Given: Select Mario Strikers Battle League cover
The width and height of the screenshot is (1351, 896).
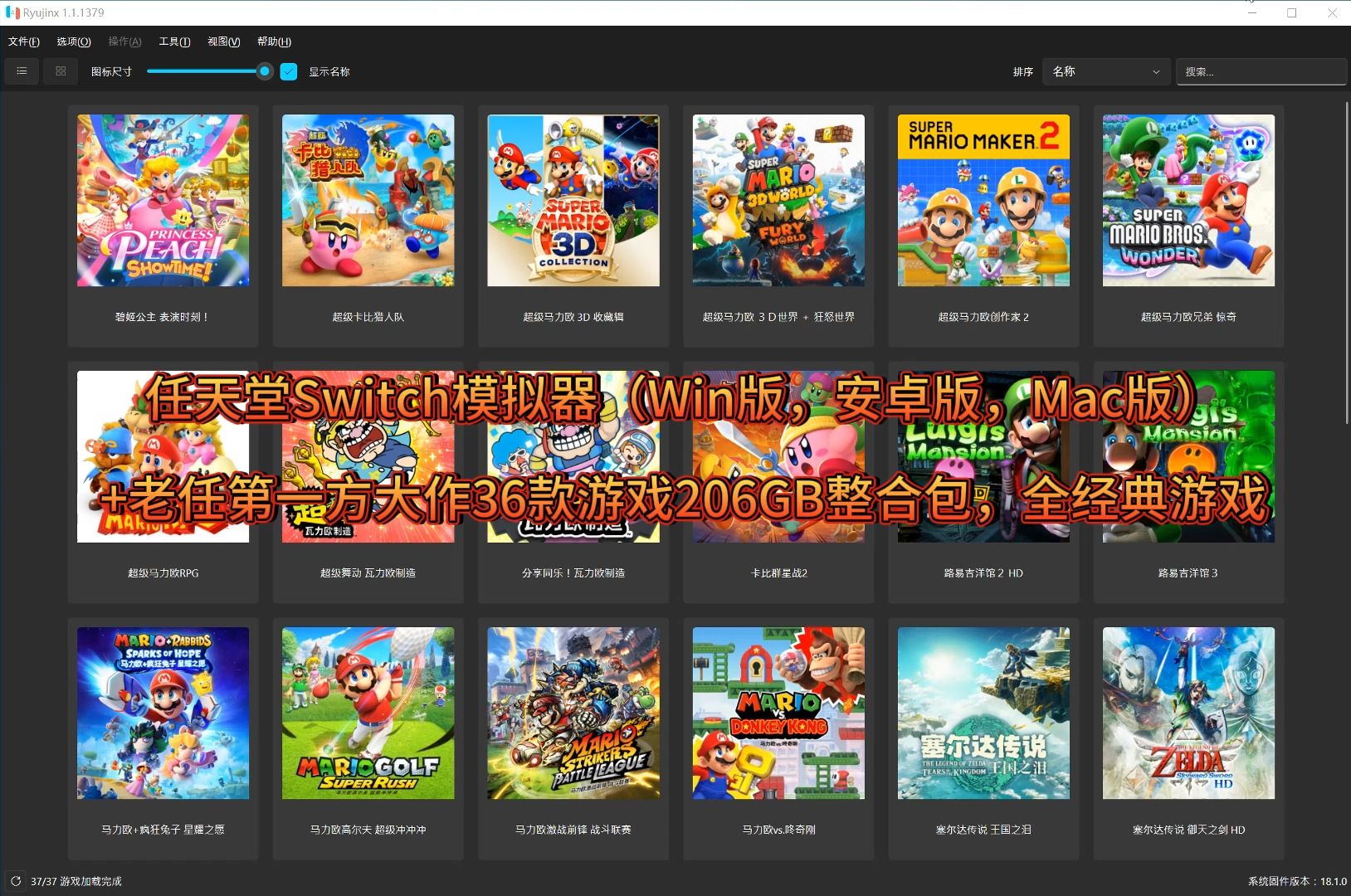Looking at the screenshot, I should (x=573, y=713).
